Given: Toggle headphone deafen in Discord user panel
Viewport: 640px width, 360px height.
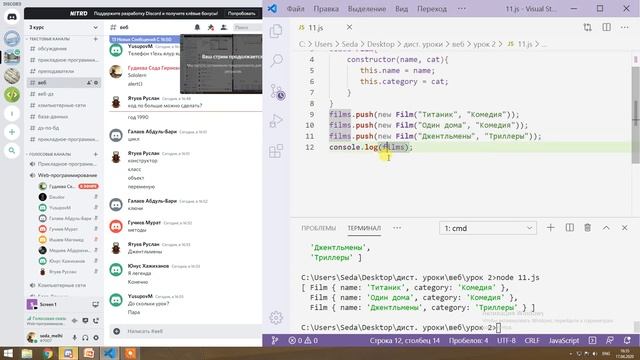Looking at the screenshot, I should click(85, 338).
